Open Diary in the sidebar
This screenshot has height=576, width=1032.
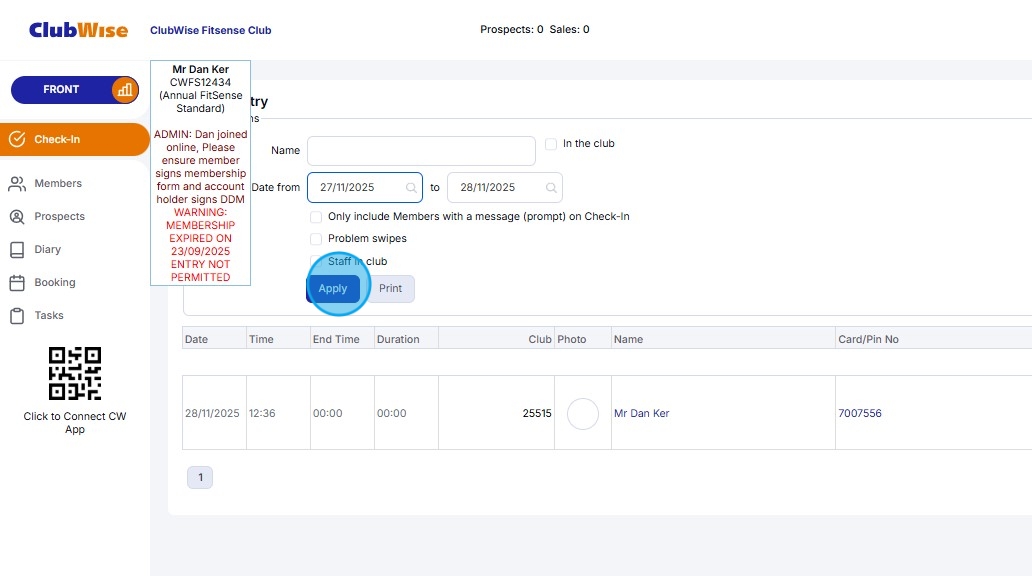47,249
